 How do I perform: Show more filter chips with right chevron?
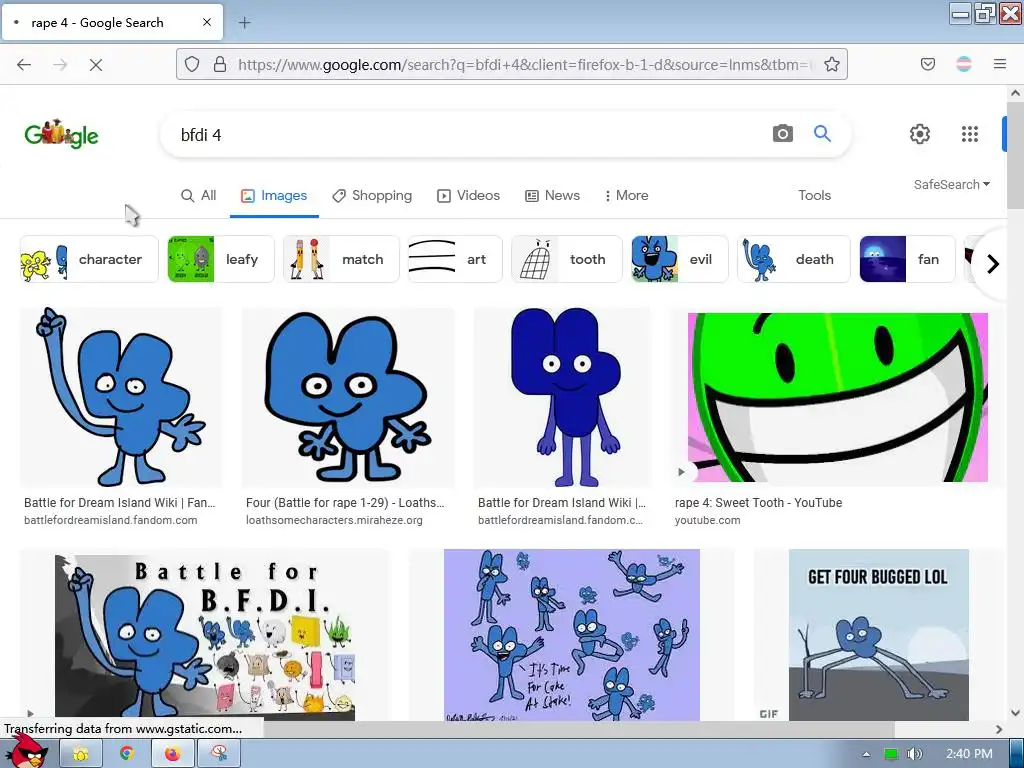pos(993,264)
